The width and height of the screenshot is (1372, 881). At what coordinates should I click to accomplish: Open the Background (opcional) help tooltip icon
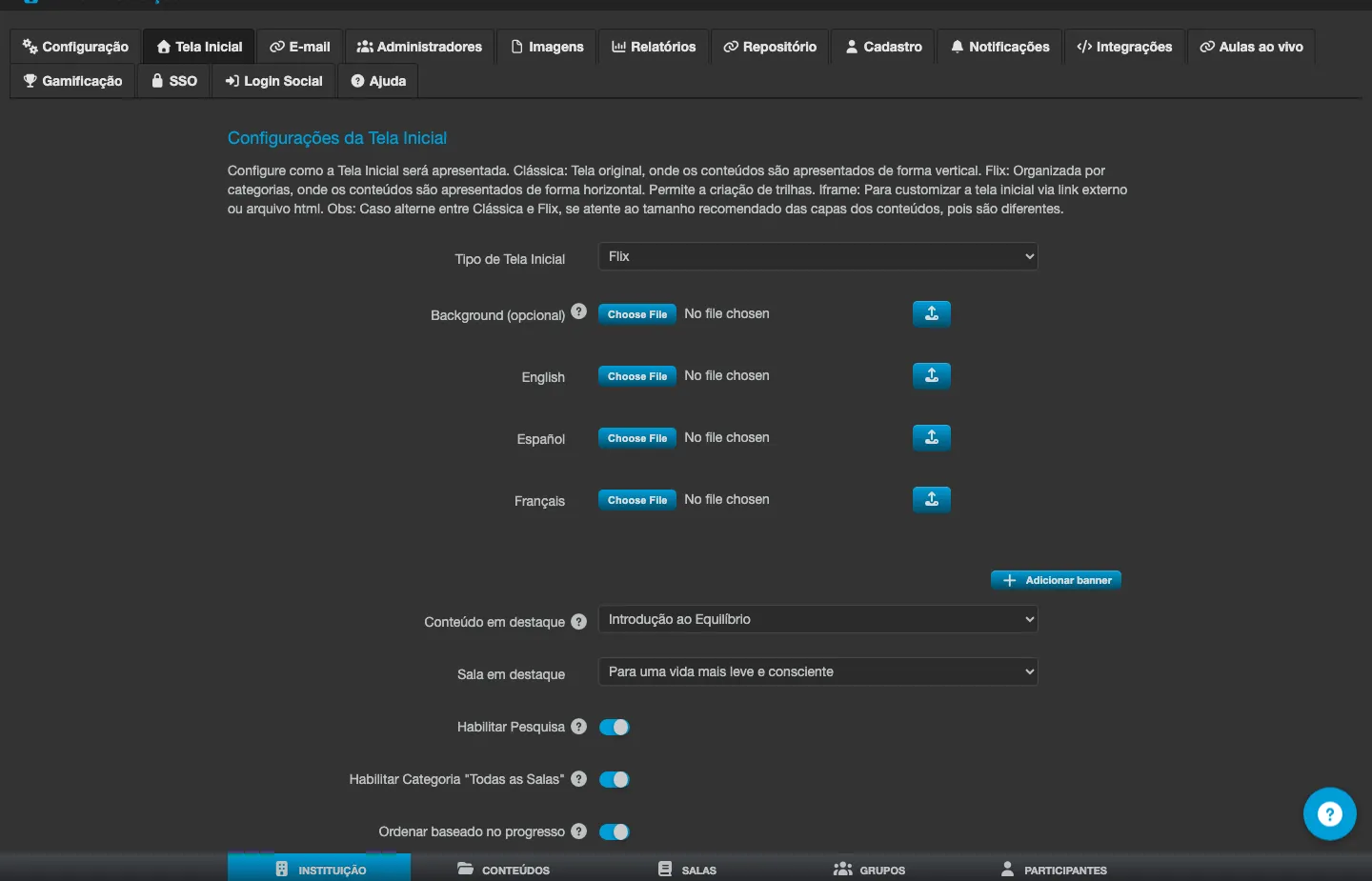coord(578,311)
